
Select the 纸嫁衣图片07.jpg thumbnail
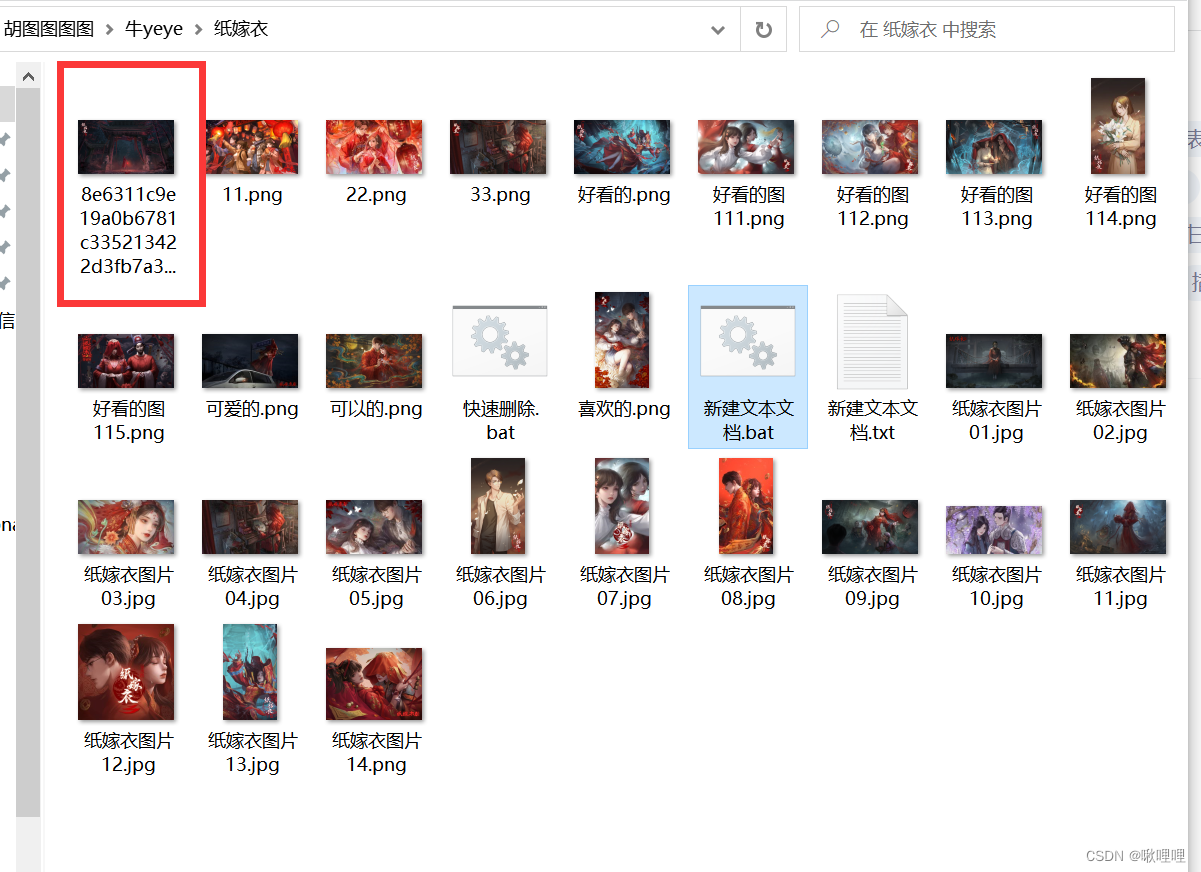pos(622,506)
